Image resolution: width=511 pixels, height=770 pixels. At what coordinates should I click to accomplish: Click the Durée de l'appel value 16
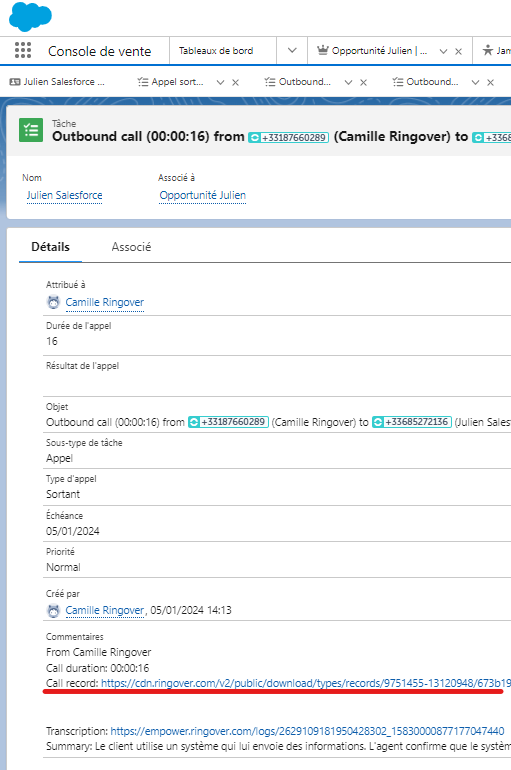pyautogui.click(x=52, y=341)
